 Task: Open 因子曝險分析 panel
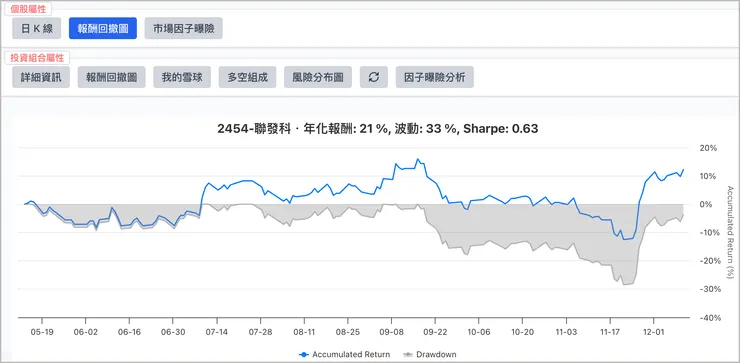click(x=435, y=77)
